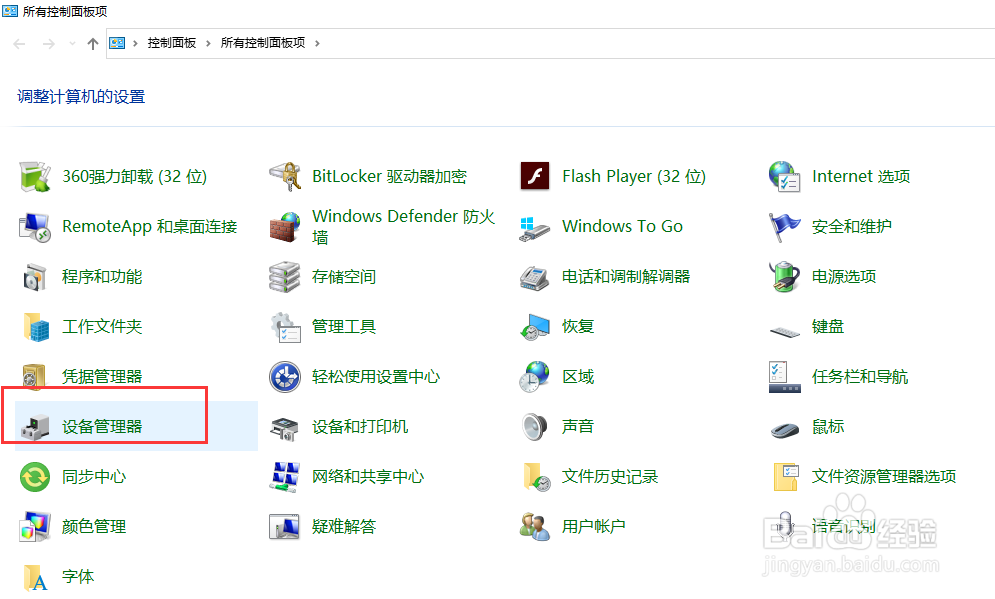This screenshot has width=995, height=599.
Task: Expand chevron after 所有控制面板项 in address bar
Action: point(317,43)
